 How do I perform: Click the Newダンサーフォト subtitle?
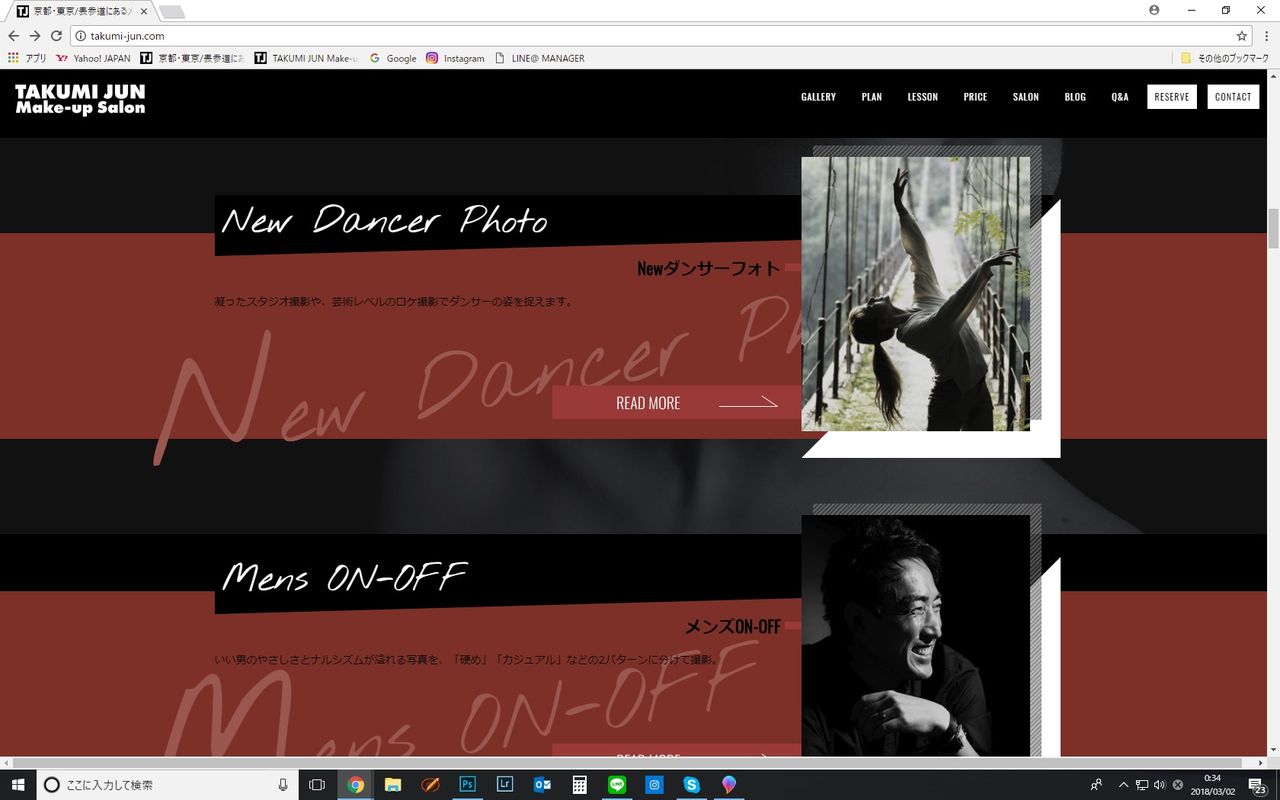coord(708,268)
